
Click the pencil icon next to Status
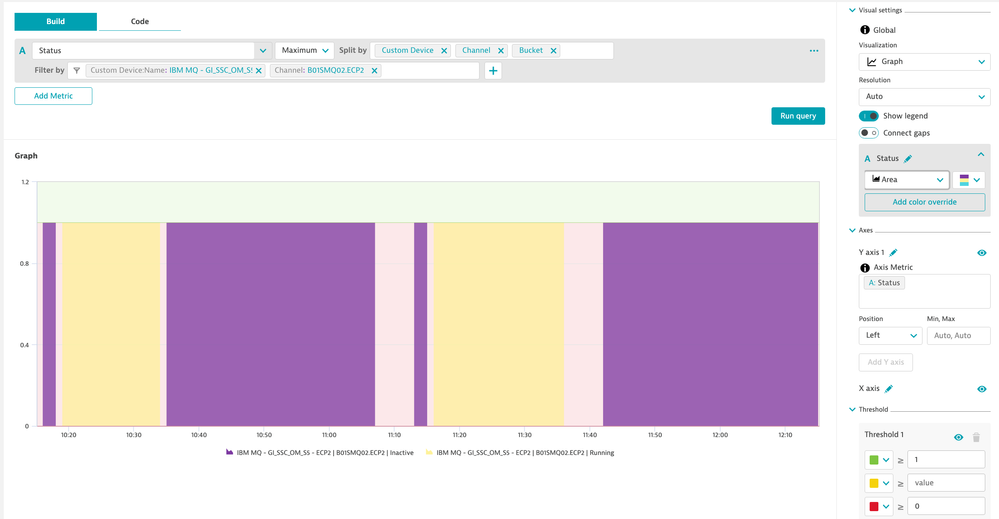click(908, 159)
